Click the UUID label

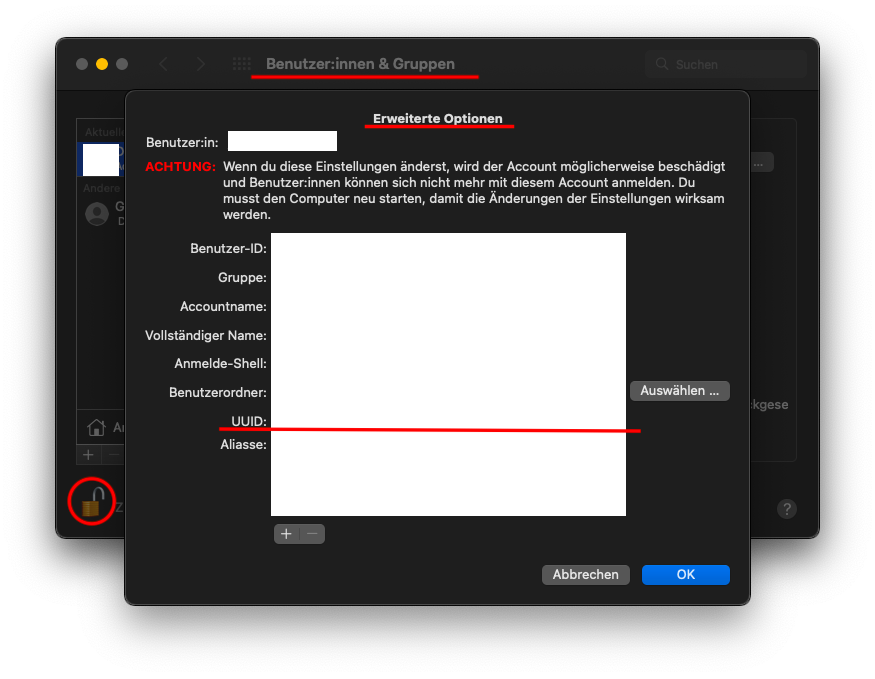pos(249,421)
